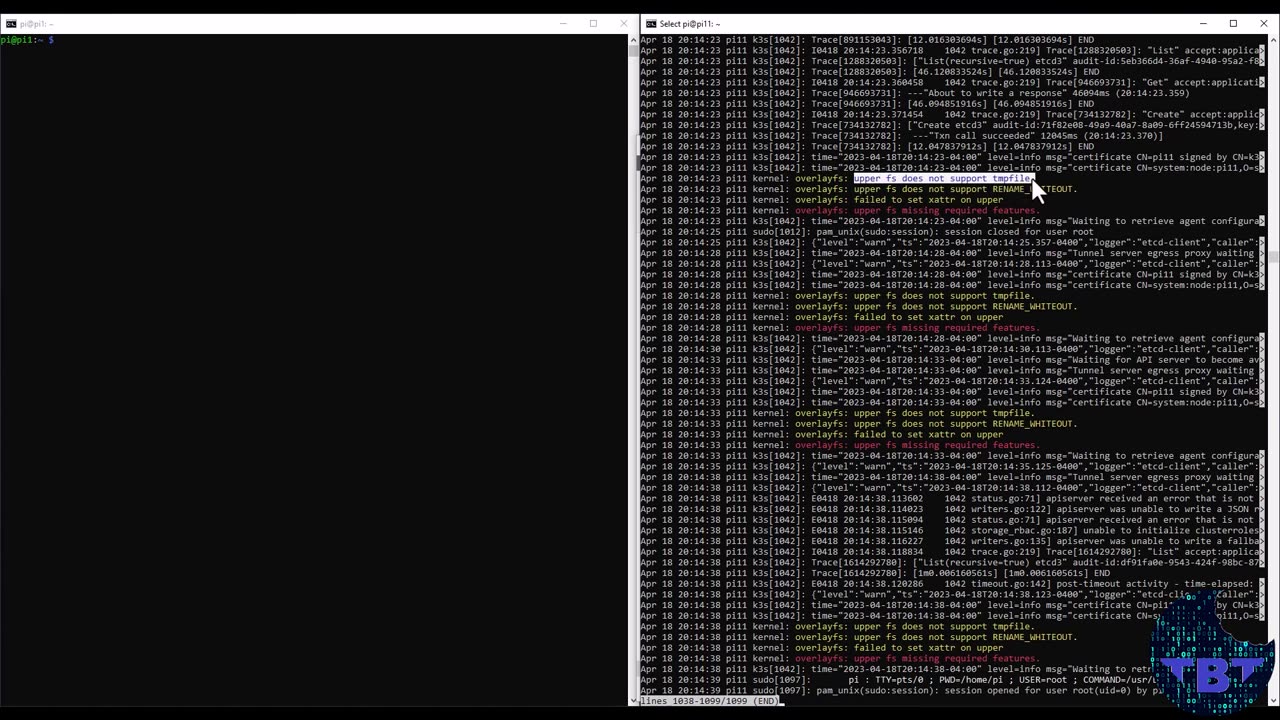
Task: Click the sudo[1012] 'session closed for user root' line
Action: (x=867, y=232)
